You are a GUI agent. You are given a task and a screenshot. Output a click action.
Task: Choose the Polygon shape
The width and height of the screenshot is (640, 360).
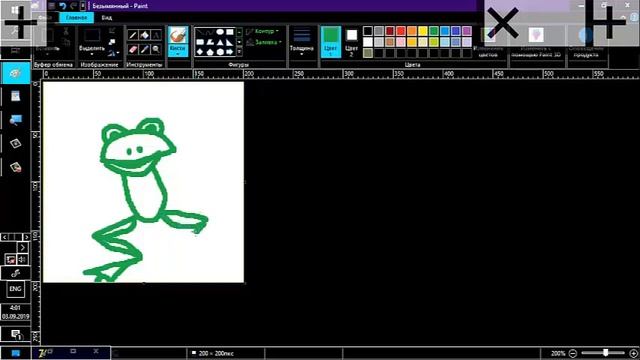point(210,42)
